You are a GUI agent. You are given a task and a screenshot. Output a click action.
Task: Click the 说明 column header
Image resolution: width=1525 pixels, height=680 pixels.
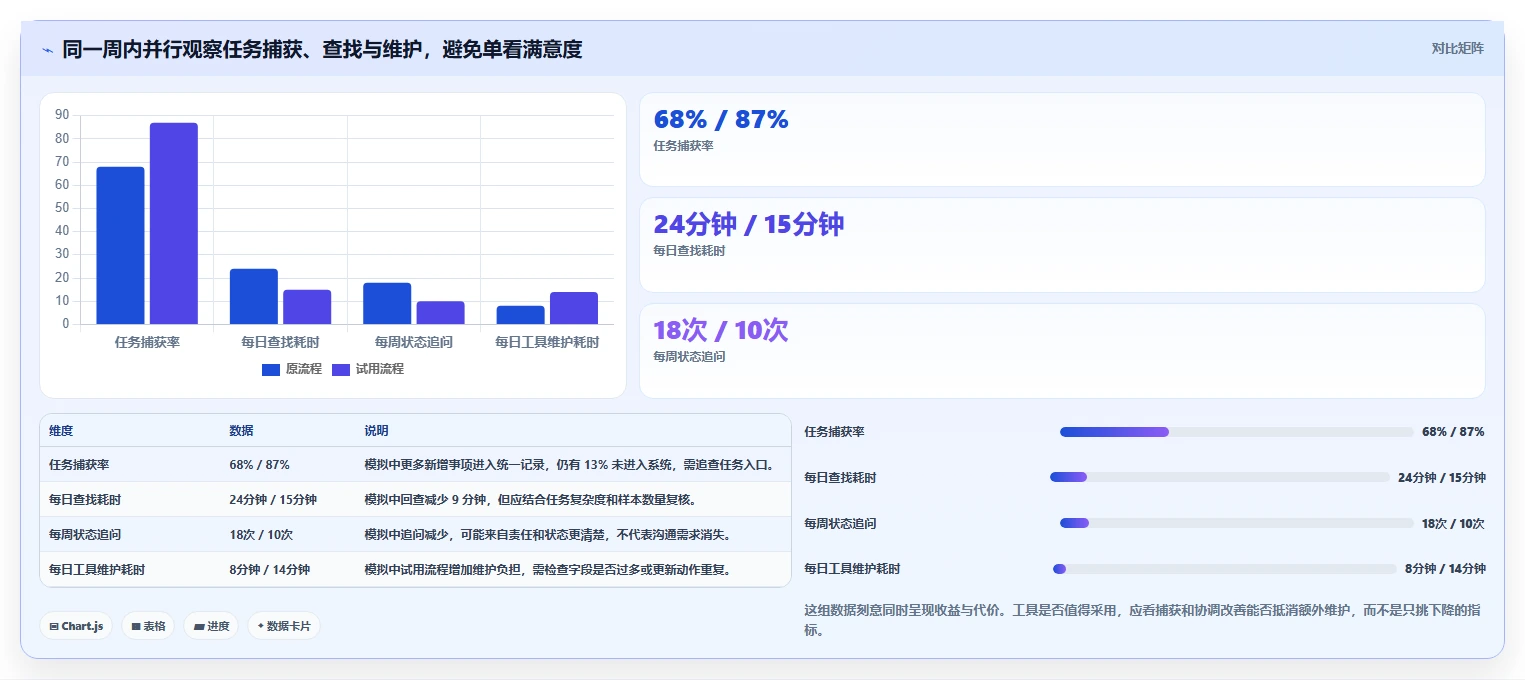pyautogui.click(x=376, y=431)
